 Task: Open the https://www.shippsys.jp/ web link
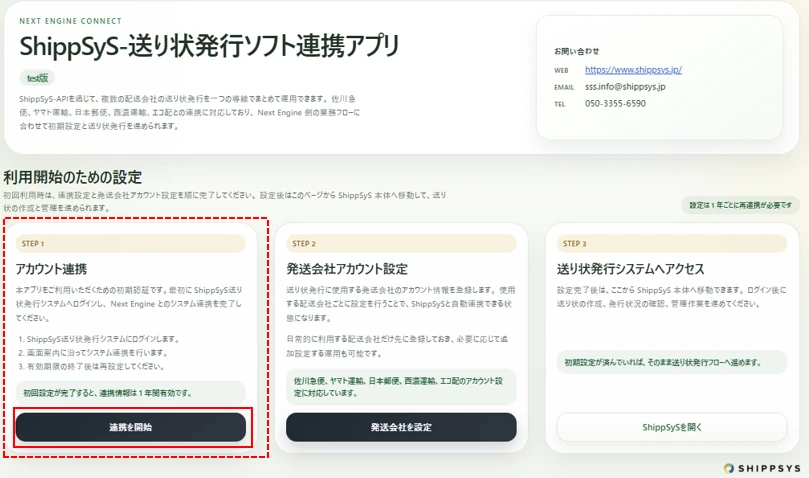633,70
